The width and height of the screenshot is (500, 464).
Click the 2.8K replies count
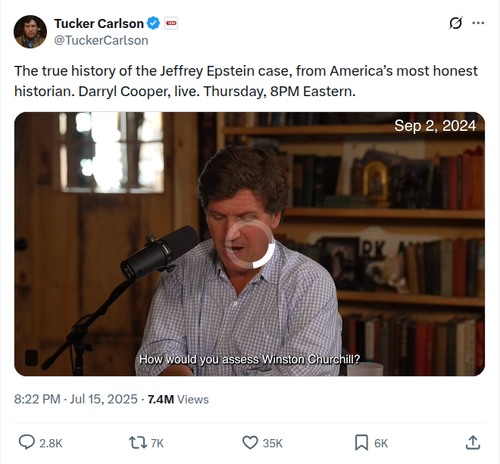(x=51, y=443)
